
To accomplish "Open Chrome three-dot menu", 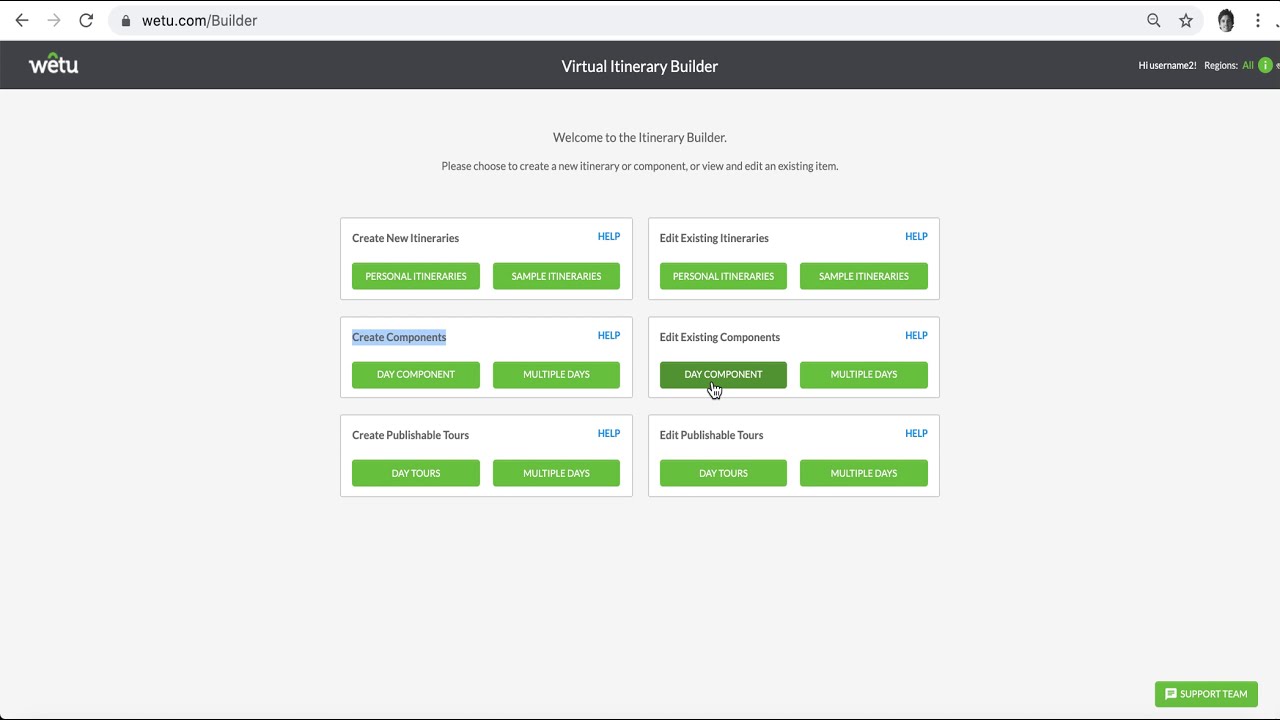I will pyautogui.click(x=1258, y=20).
